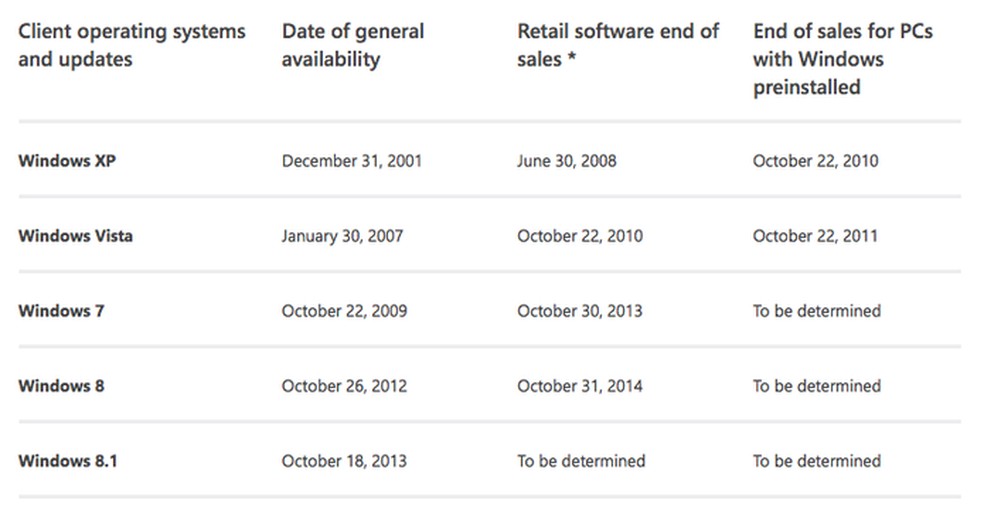Select the Windows 8.1 row label
984x524 pixels.
pyautogui.click(x=67, y=461)
